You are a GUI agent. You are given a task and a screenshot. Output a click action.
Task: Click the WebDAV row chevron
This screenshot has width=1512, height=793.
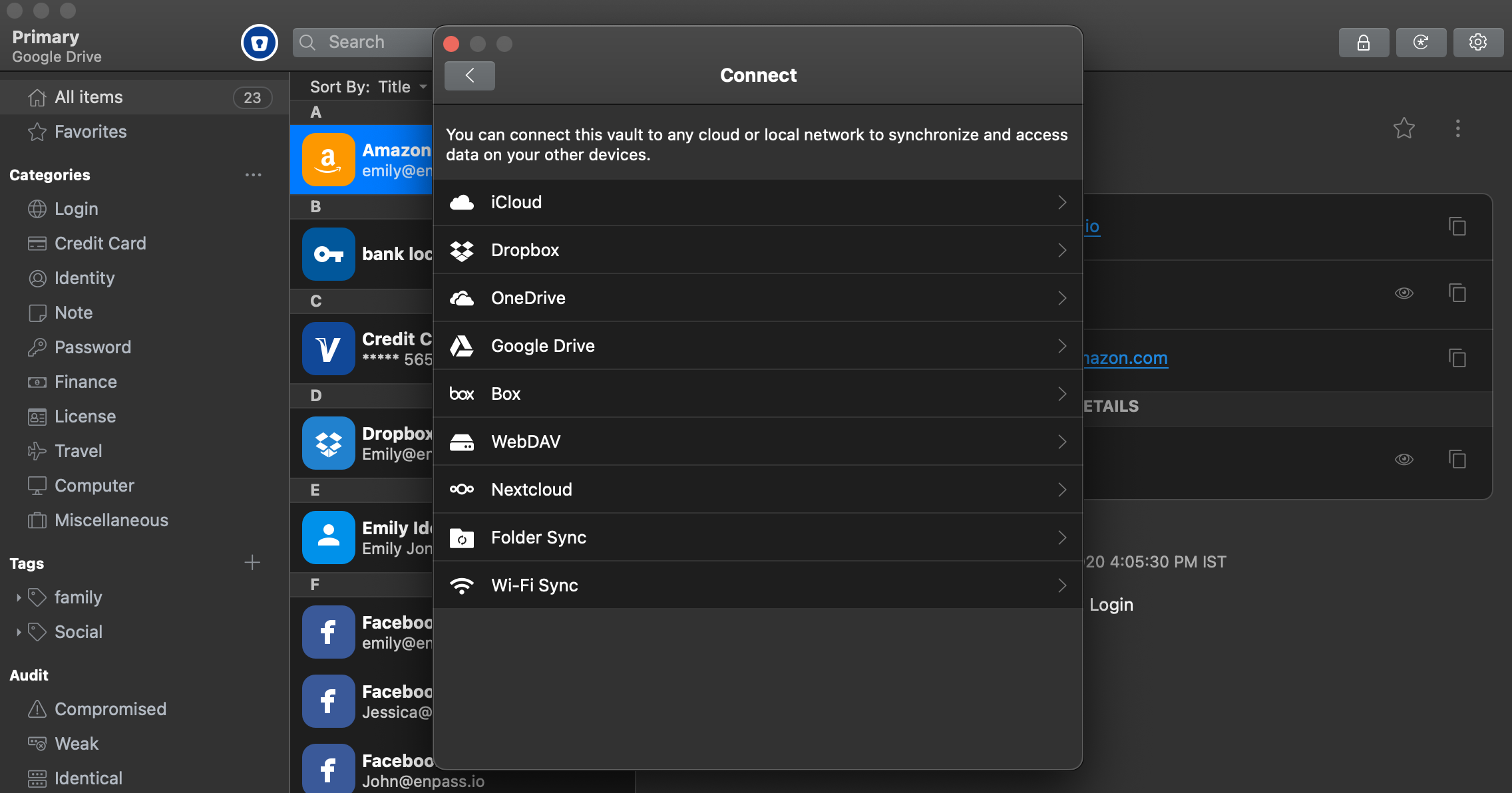point(1062,442)
